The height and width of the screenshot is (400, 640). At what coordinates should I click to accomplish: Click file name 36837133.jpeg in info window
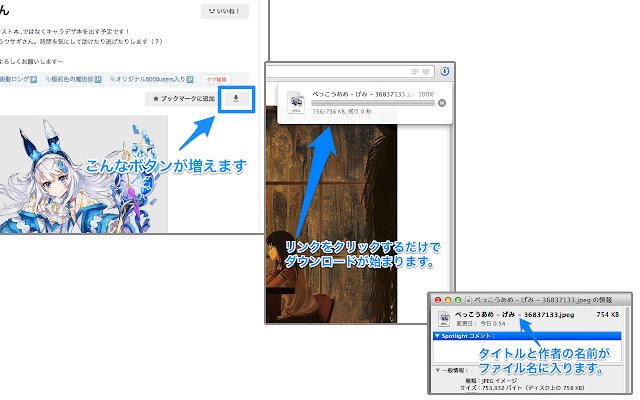coord(514,315)
